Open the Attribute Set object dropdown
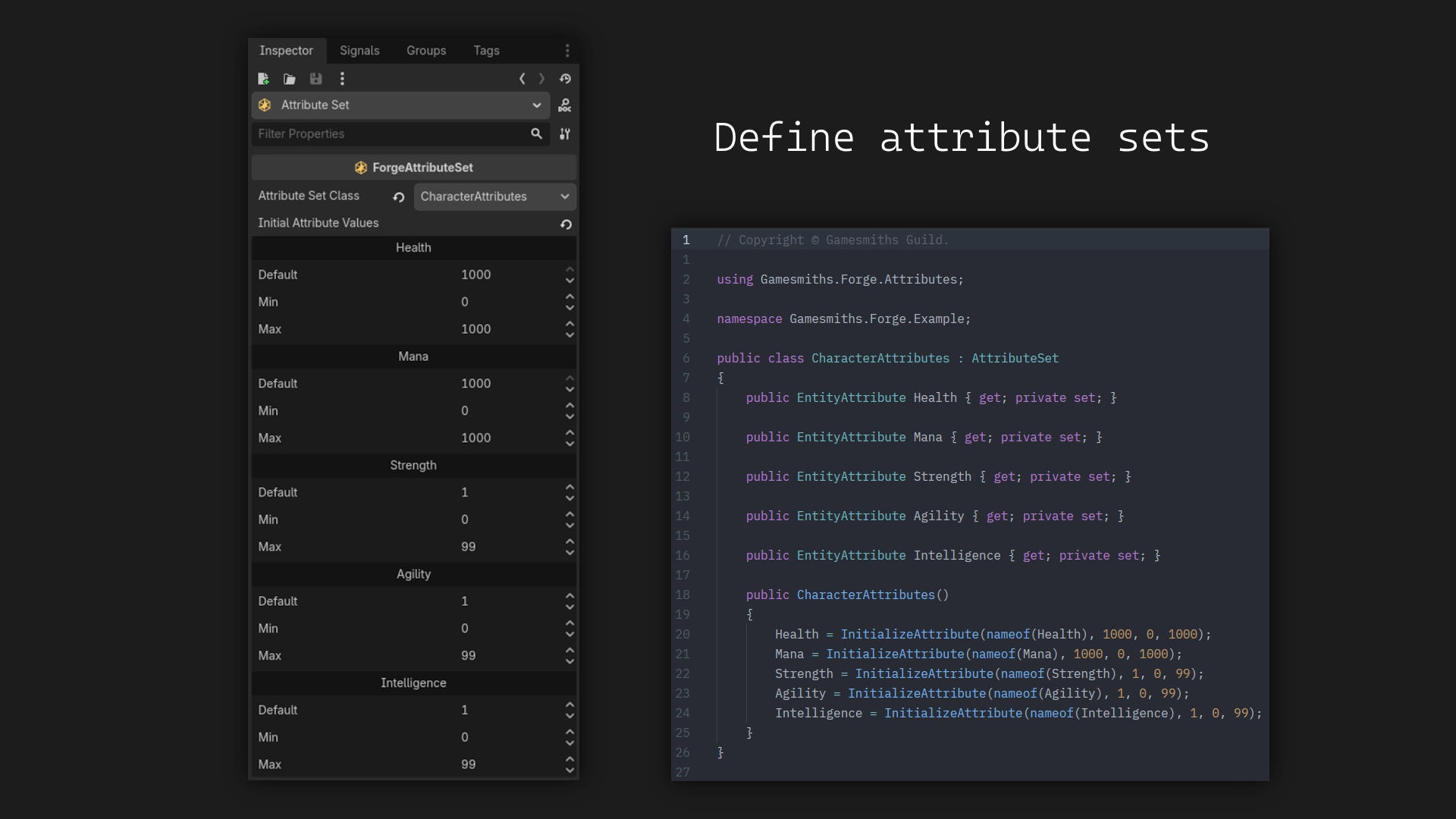This screenshot has height=819, width=1456. 401,105
